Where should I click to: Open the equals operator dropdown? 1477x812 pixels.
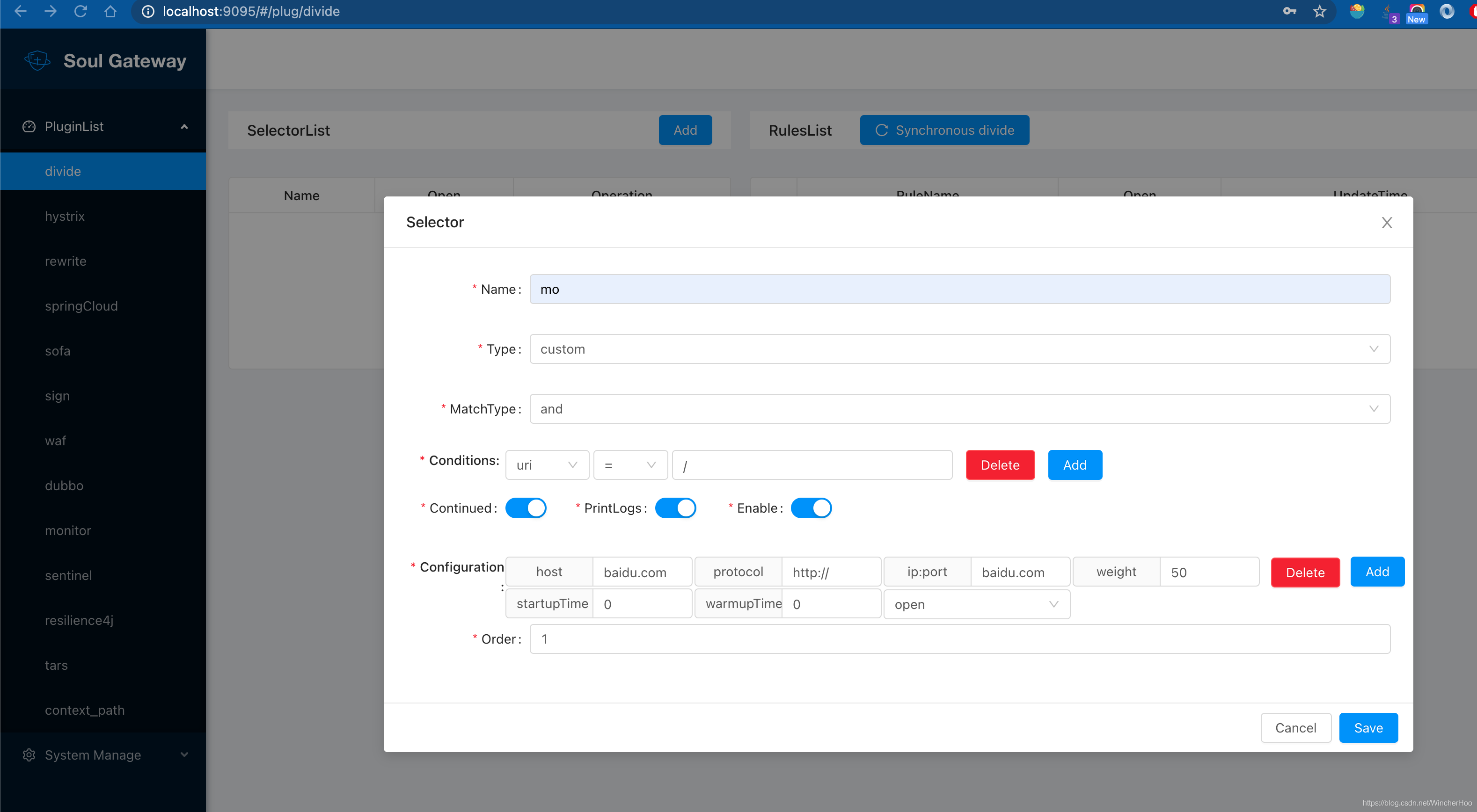[630, 465]
